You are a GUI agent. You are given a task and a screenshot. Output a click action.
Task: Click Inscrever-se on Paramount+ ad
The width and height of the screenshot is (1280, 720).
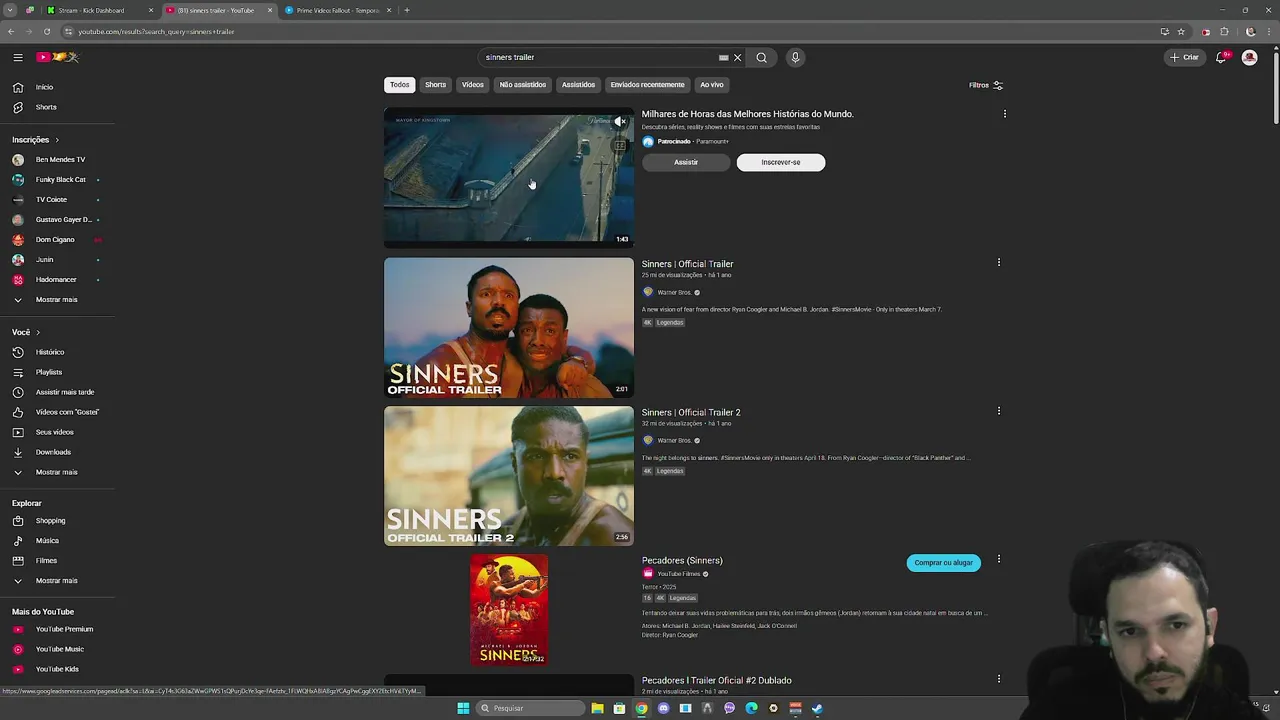pos(781,162)
